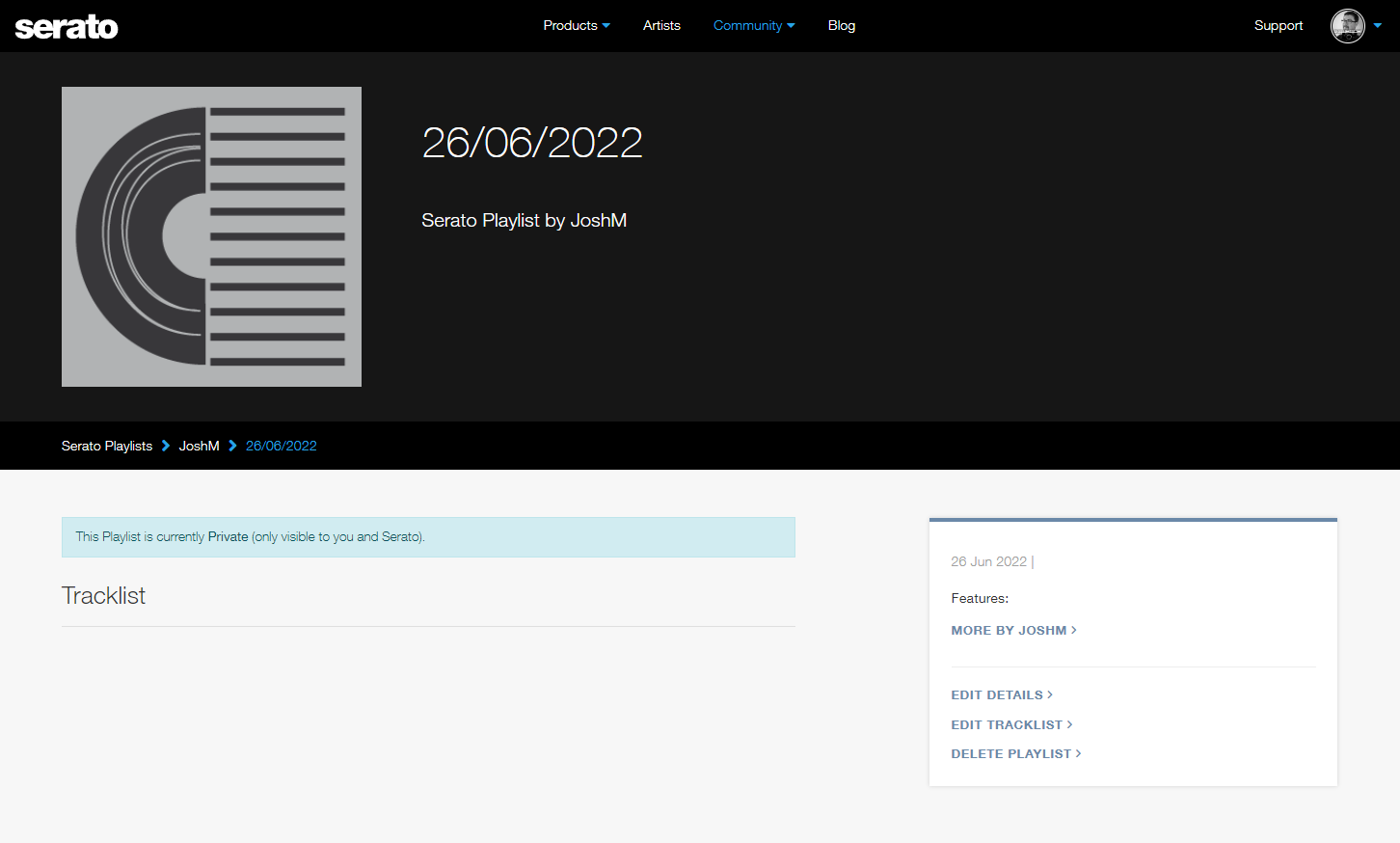Visit the Support page

(1279, 26)
